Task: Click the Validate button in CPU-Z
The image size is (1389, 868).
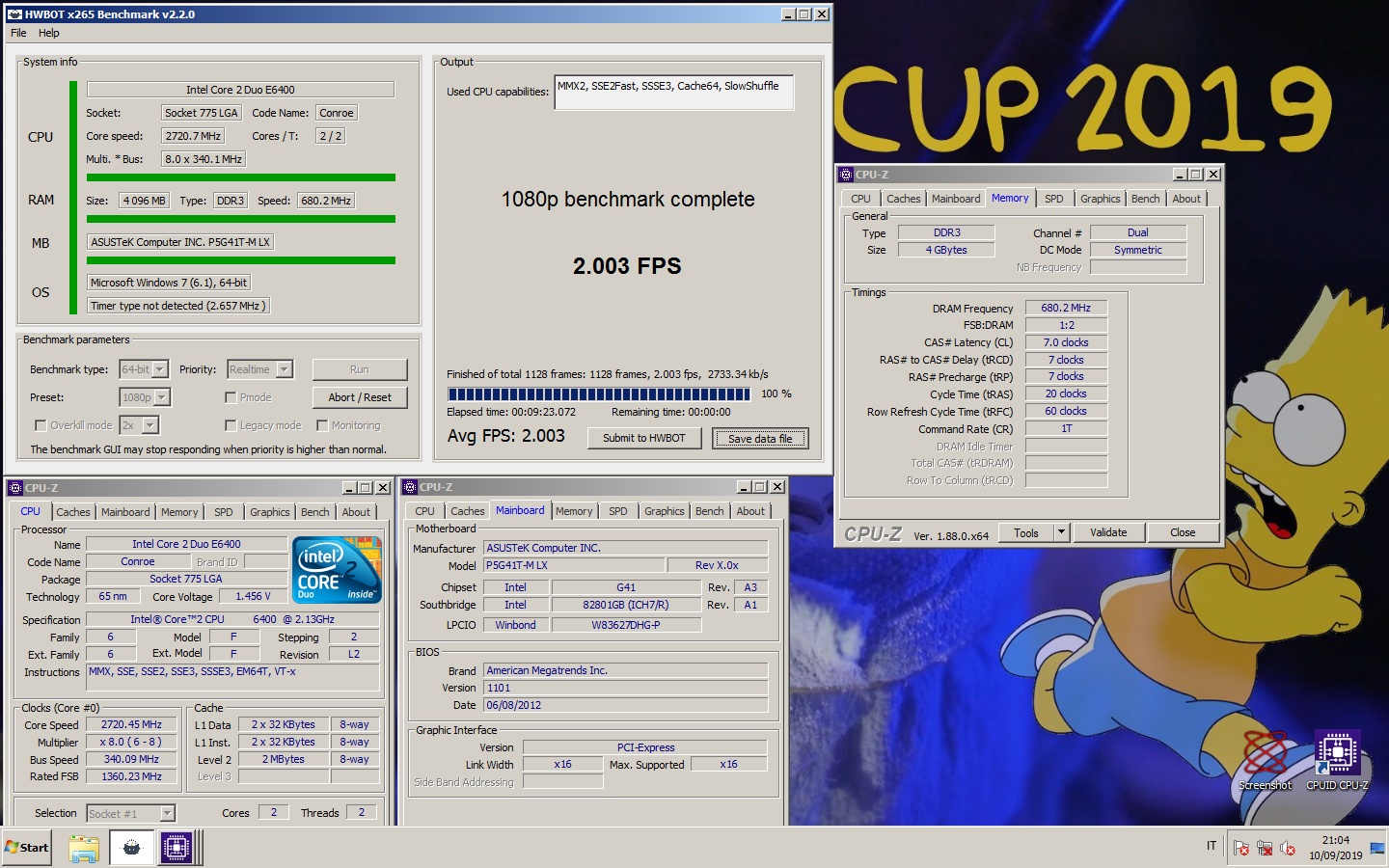Action: (1108, 532)
